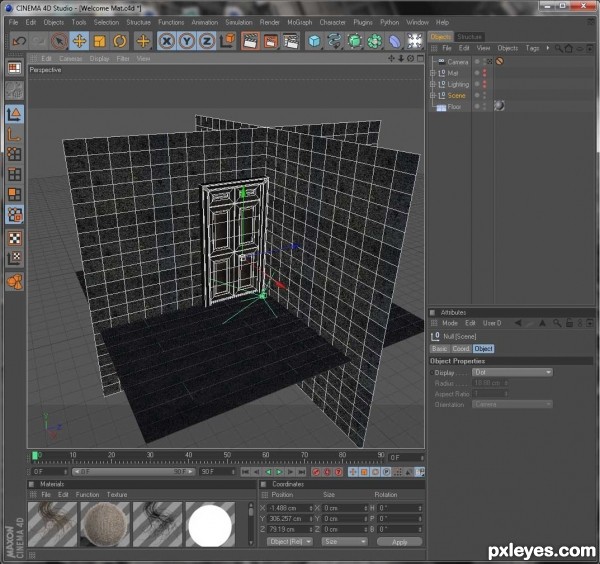Expand the Lighting null object
The height and width of the screenshot is (564, 600).
(x=433, y=84)
